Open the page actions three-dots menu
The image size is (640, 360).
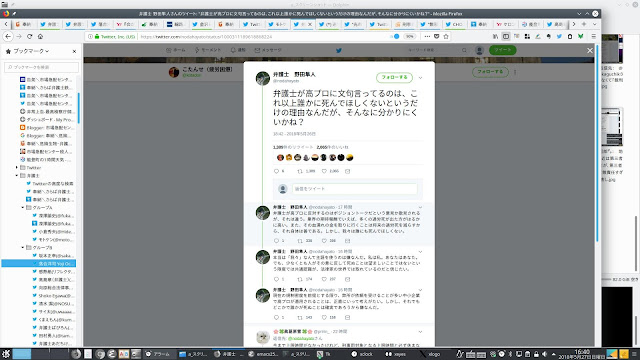coord(427,36)
